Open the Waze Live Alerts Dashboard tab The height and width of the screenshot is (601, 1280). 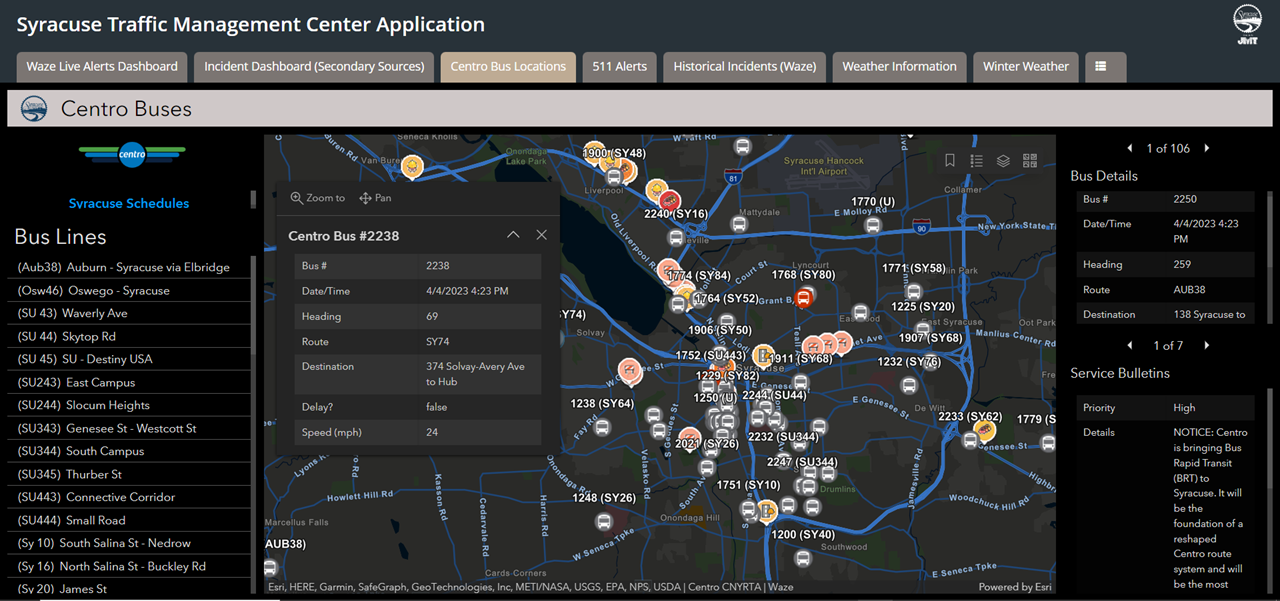(x=102, y=67)
